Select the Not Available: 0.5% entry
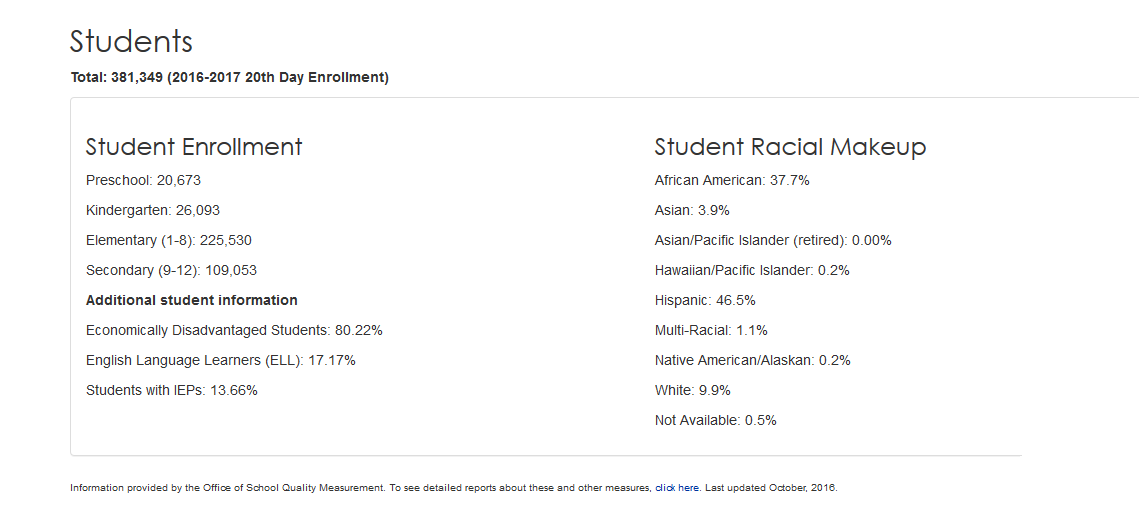 [x=716, y=420]
